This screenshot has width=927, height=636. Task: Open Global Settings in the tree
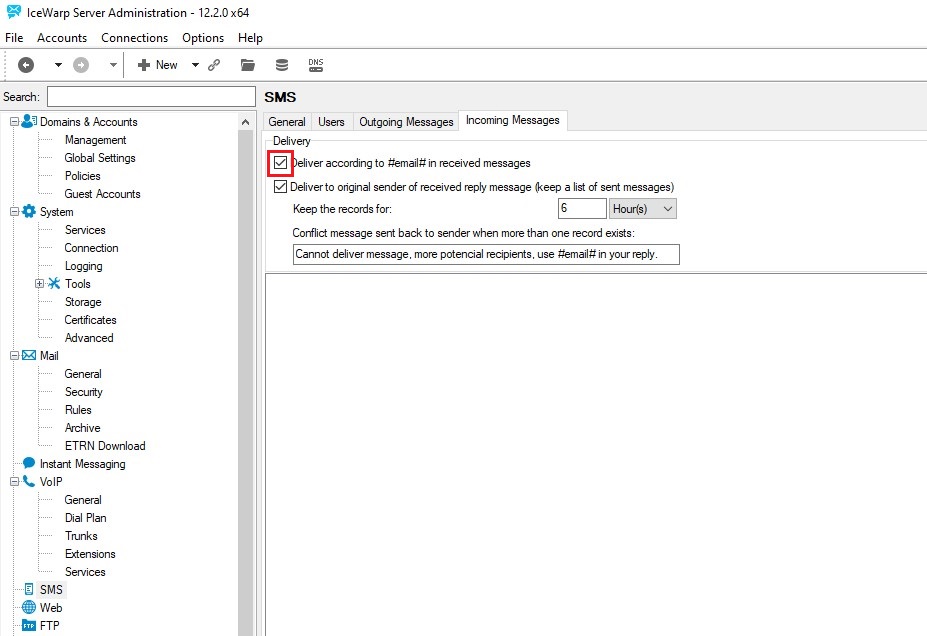[100, 158]
